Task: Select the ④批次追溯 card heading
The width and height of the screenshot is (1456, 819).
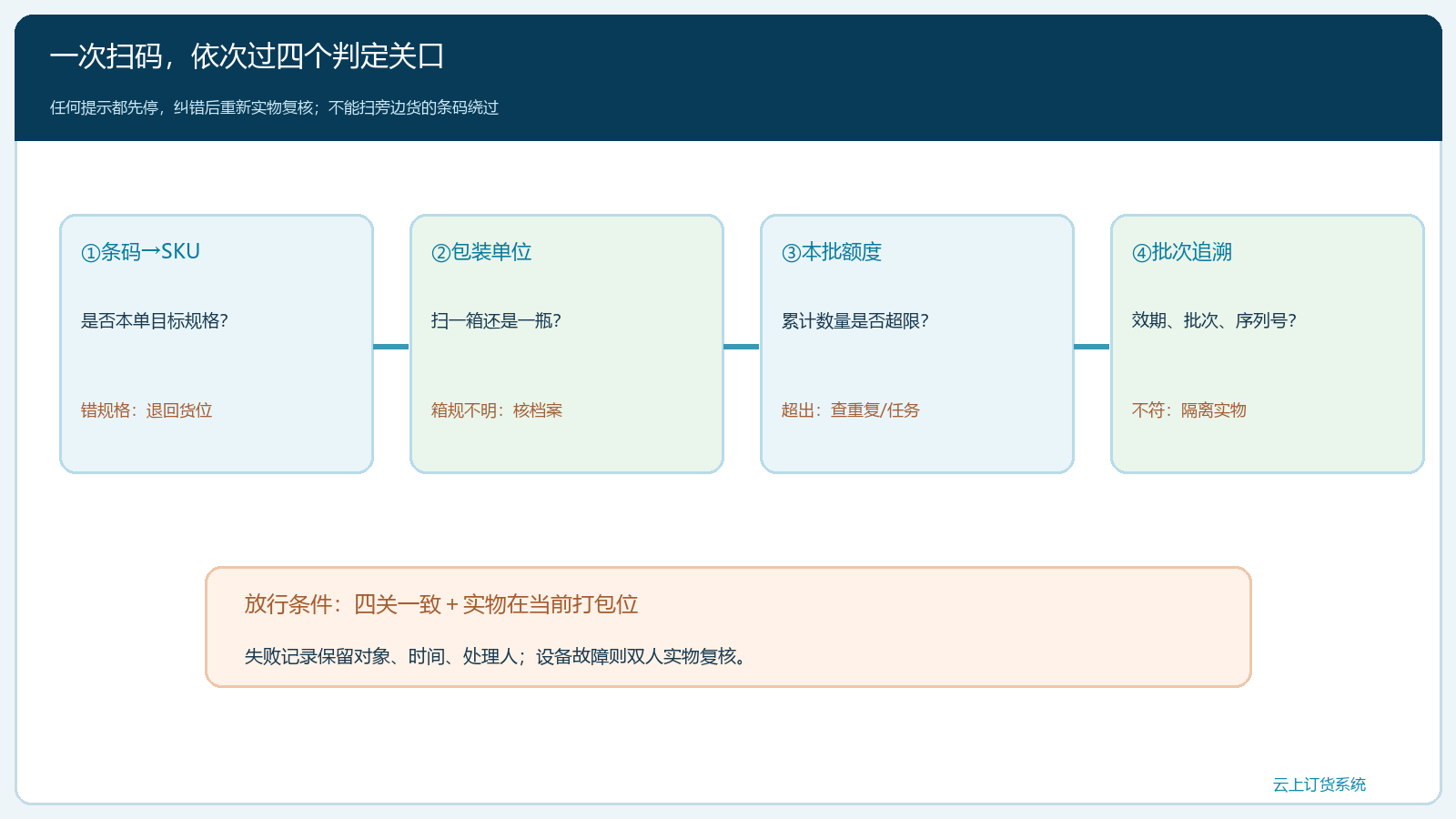Action: click(x=1182, y=252)
